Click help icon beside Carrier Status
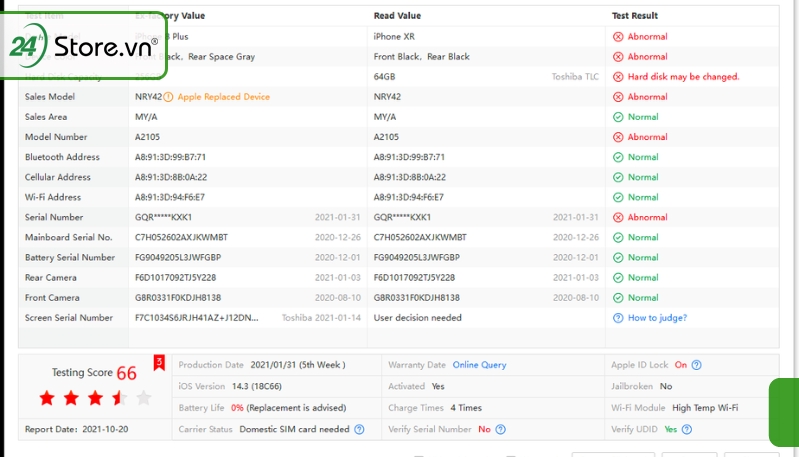The width and height of the screenshot is (799, 457). point(359,429)
